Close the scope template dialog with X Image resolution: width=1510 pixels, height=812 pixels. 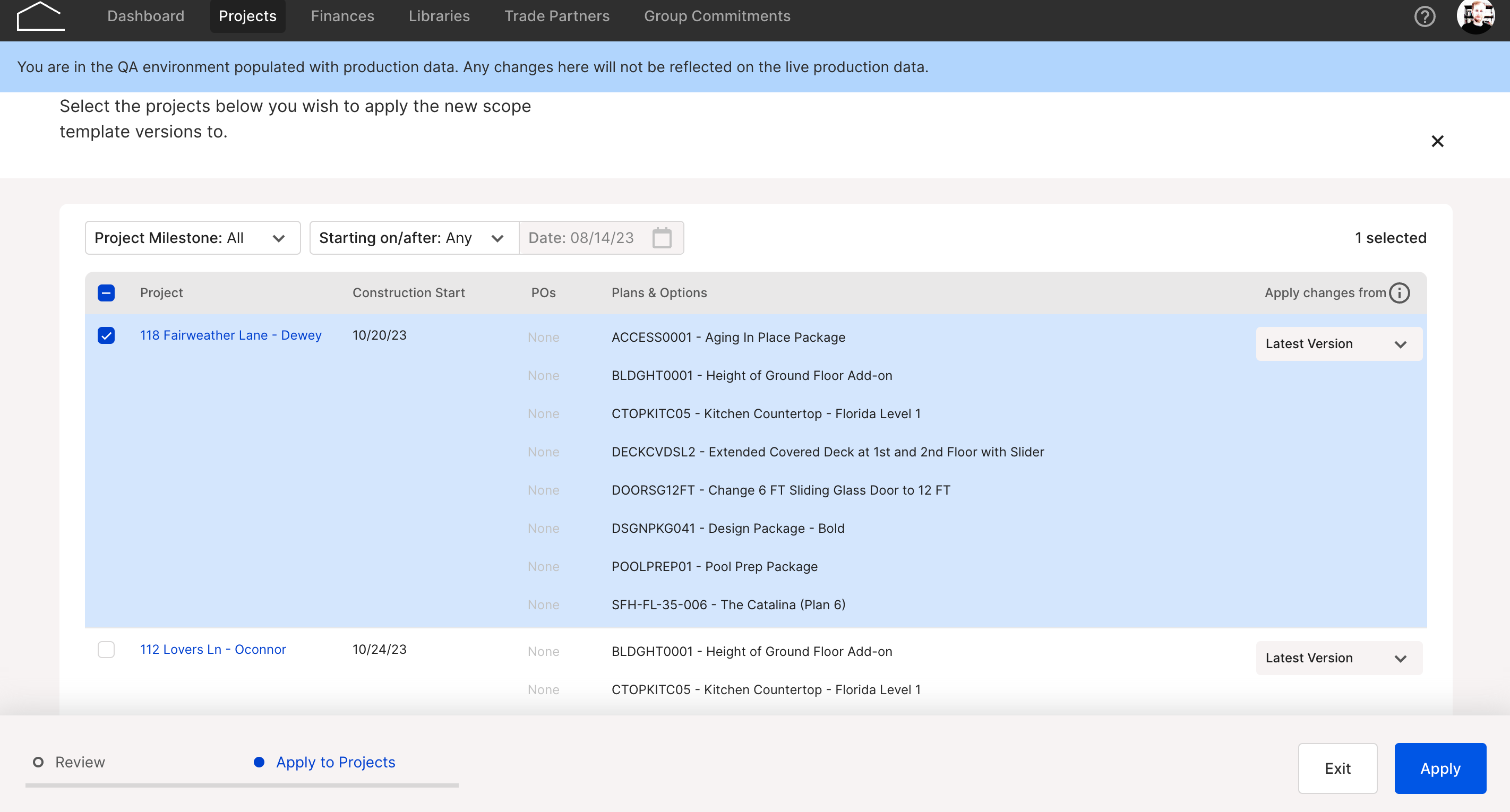(x=1437, y=141)
